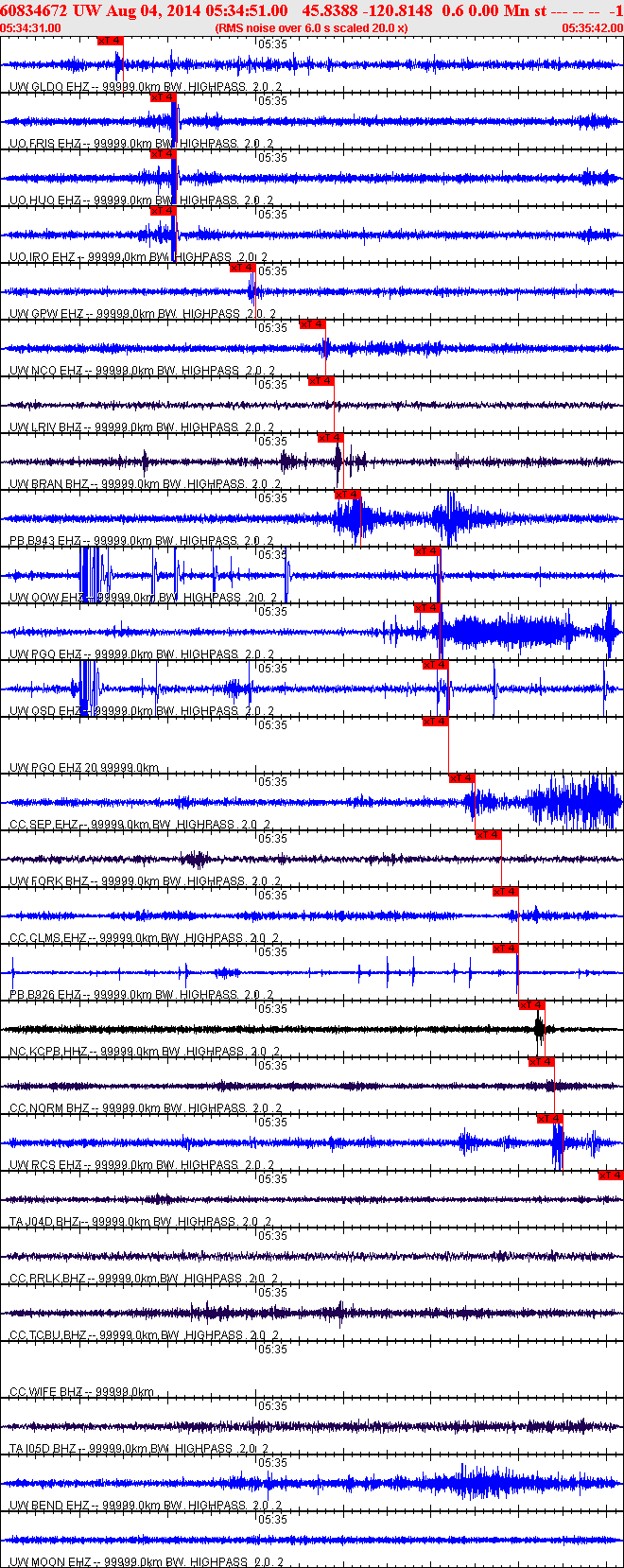The height and width of the screenshot is (1568, 624).
Task: Click the magnitude text 0.6 0.00 Mn
Action: coord(484,10)
